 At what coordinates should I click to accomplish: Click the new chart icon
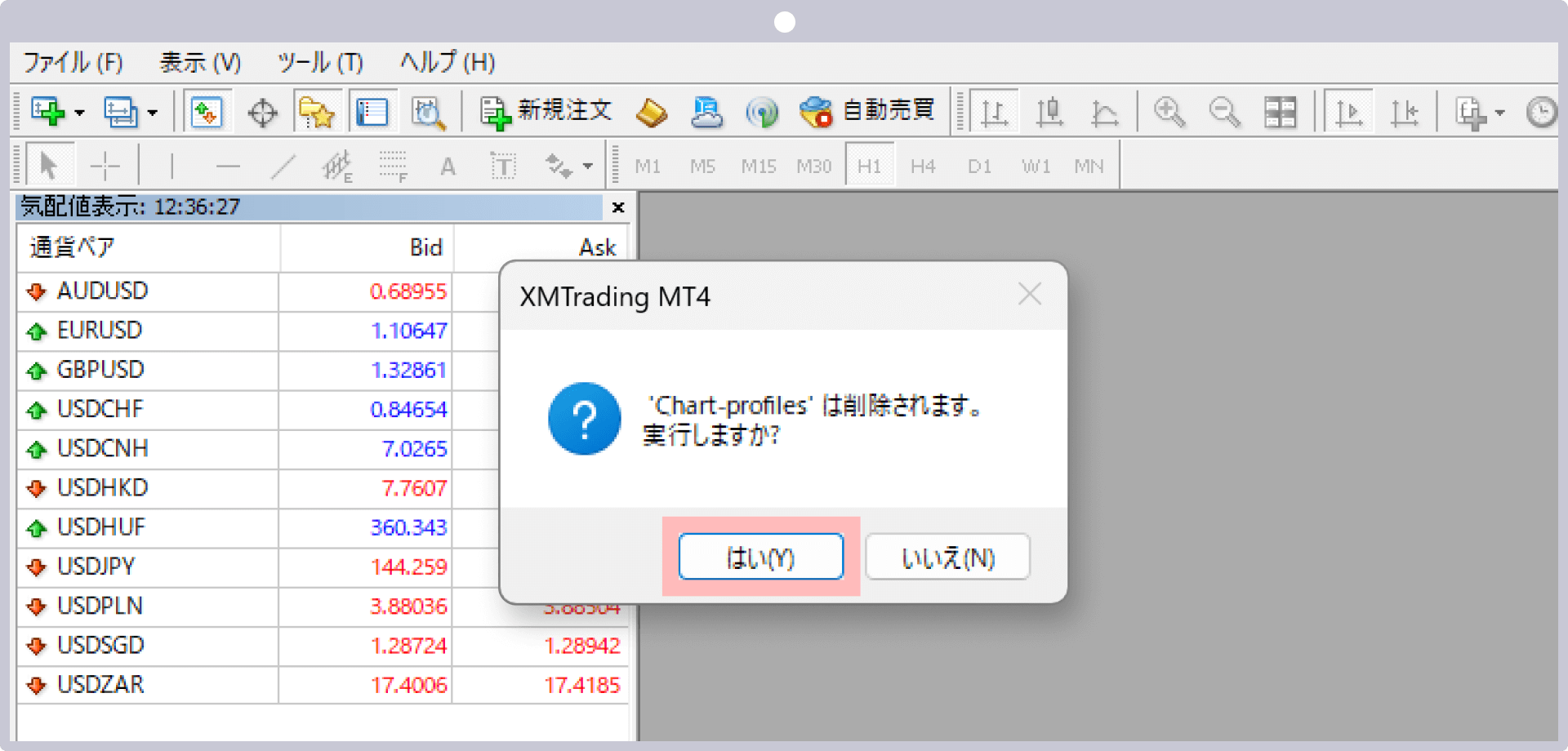click(47, 112)
